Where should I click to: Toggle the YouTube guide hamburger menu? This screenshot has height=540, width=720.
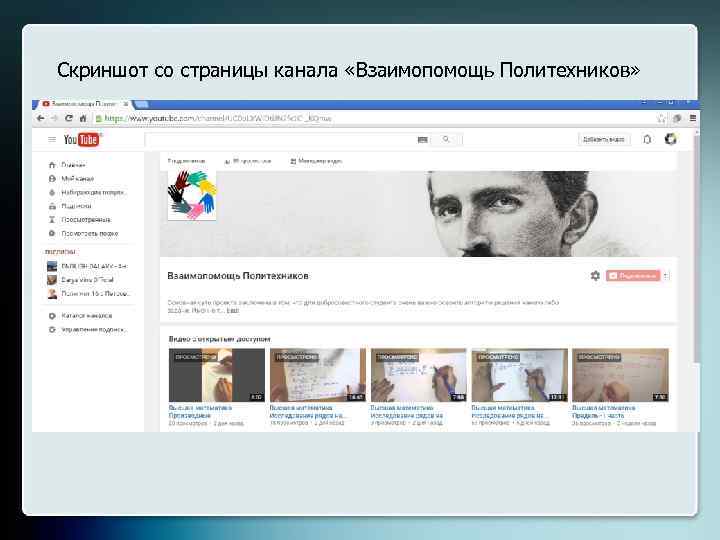click(52, 139)
